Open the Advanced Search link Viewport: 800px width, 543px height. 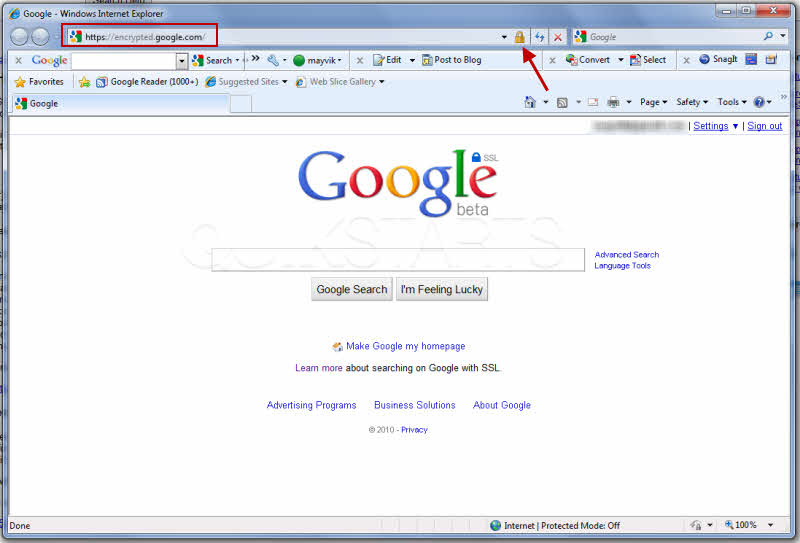click(627, 254)
